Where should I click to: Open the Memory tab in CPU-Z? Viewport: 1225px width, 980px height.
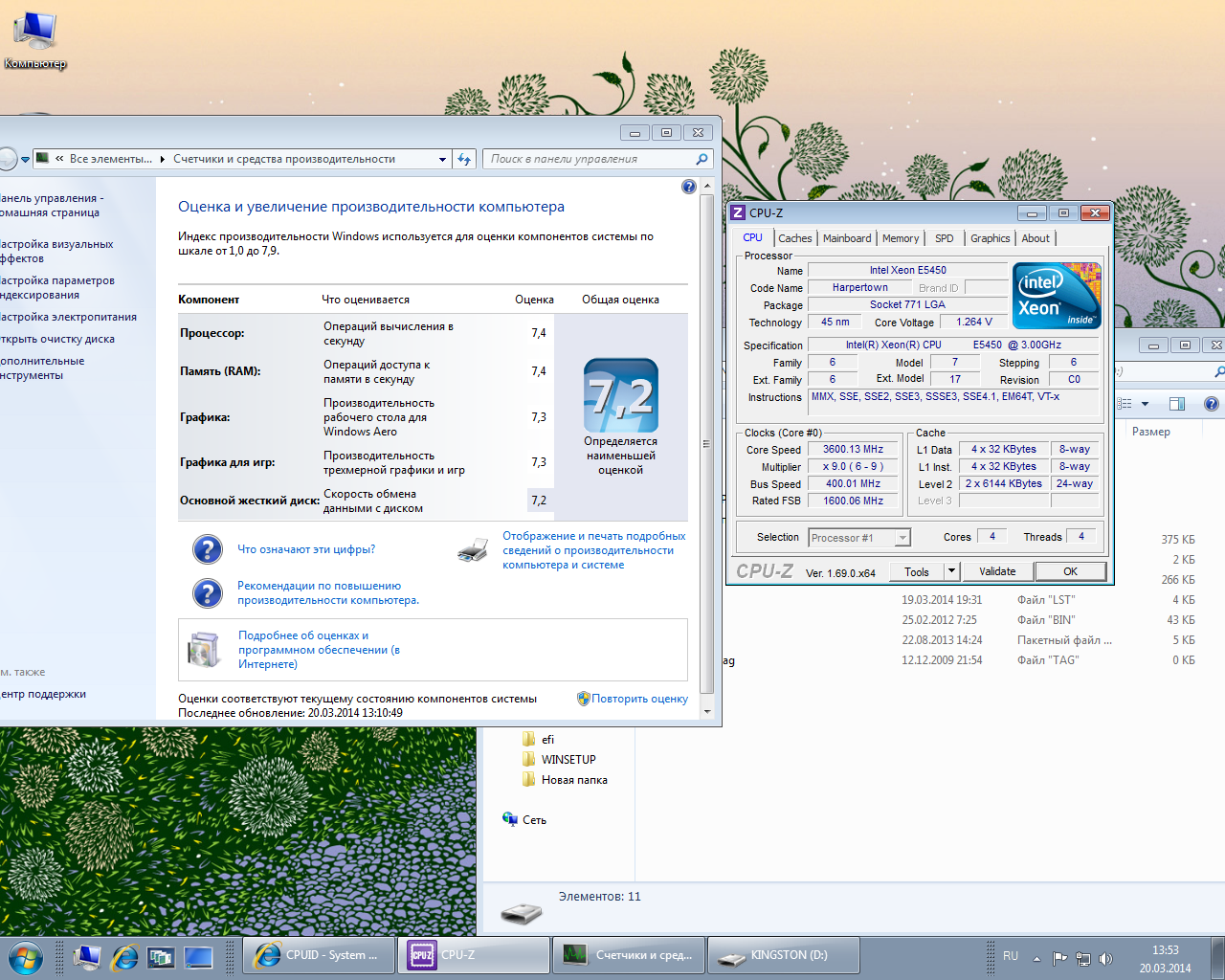point(901,238)
